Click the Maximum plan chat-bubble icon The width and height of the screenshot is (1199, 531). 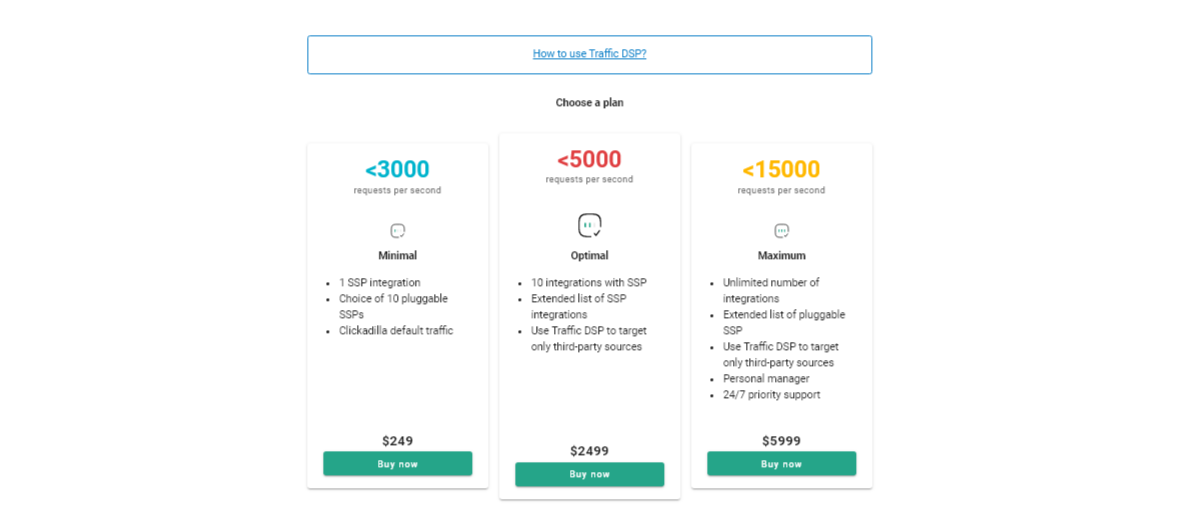(781, 231)
